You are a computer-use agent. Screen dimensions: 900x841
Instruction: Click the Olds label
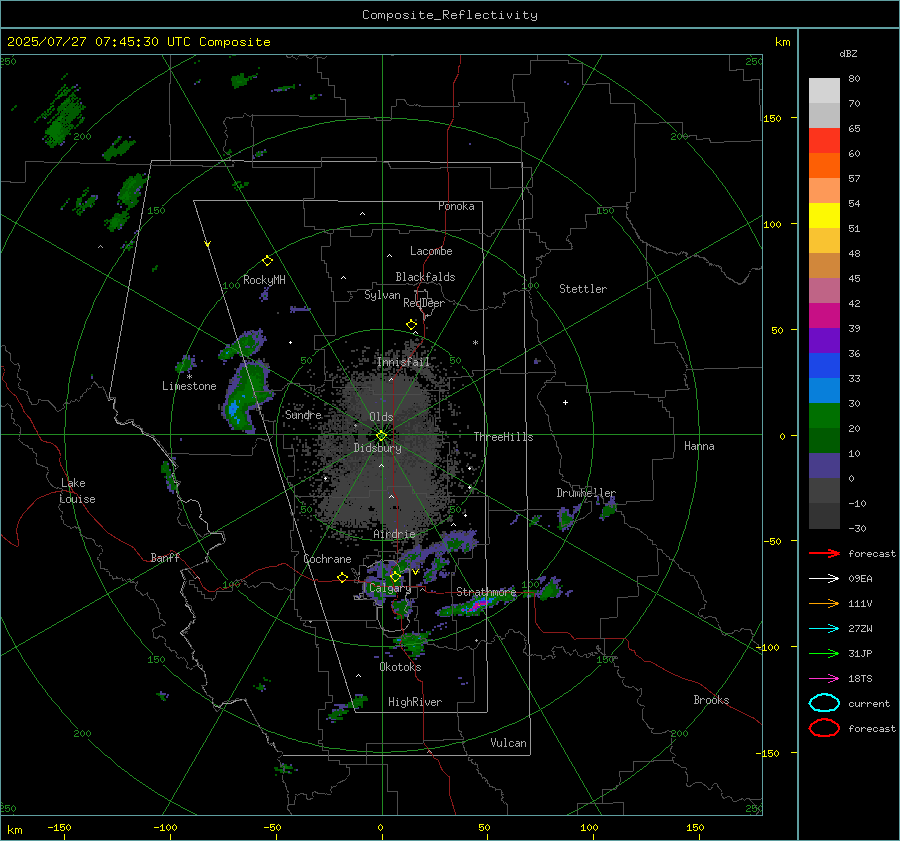point(381,417)
